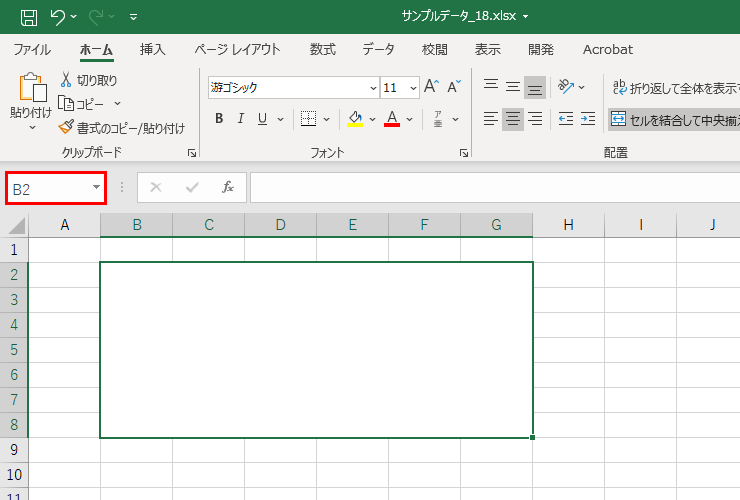740x500 pixels.
Task: Expand text orientation dropdown arrow
Action: (581, 87)
